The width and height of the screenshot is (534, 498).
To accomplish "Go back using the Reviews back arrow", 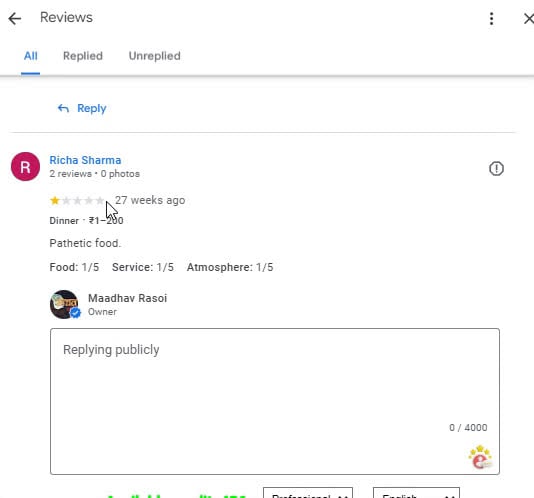I will (15, 18).
